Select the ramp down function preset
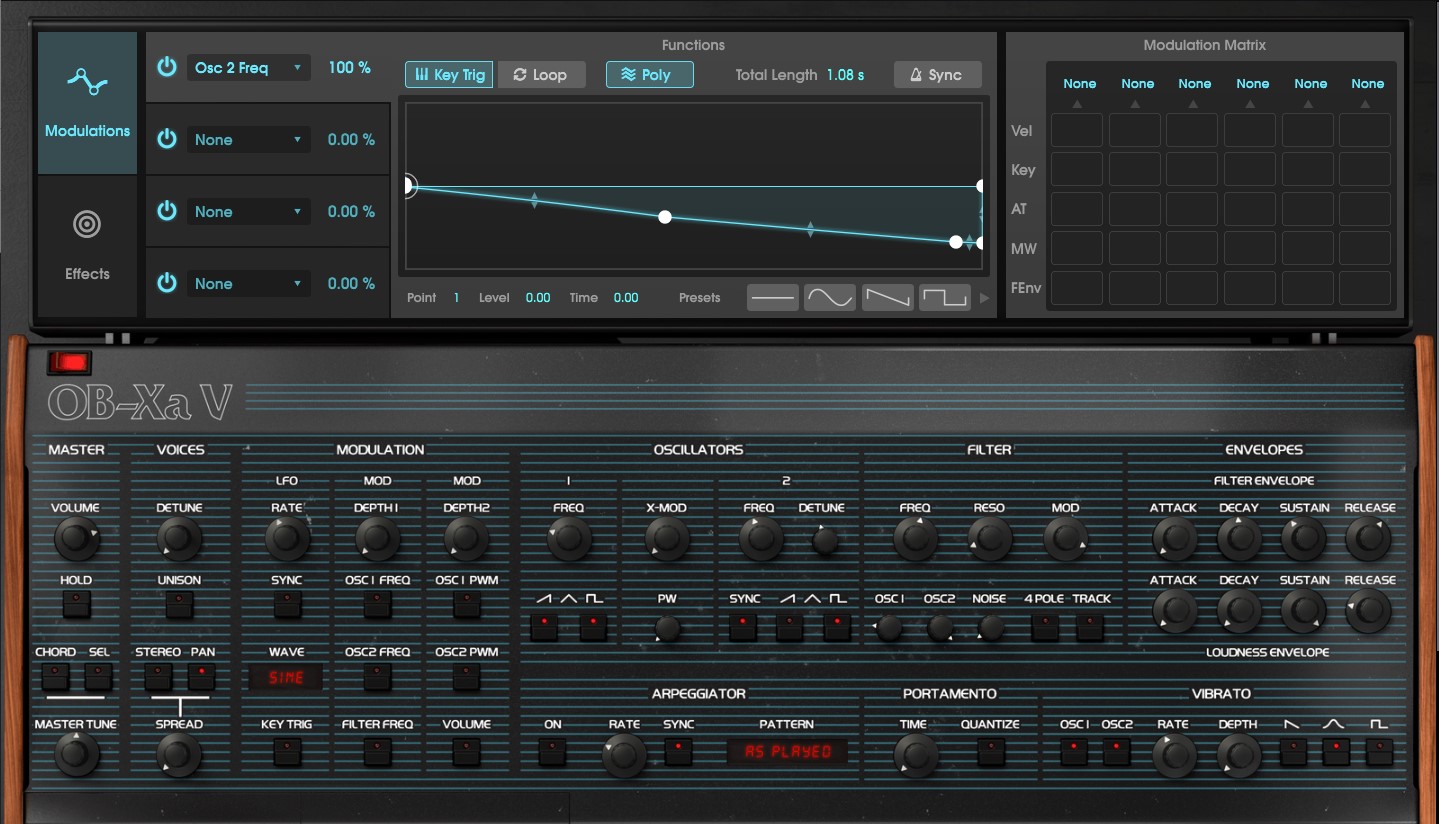This screenshot has width=1439, height=824. point(888,297)
